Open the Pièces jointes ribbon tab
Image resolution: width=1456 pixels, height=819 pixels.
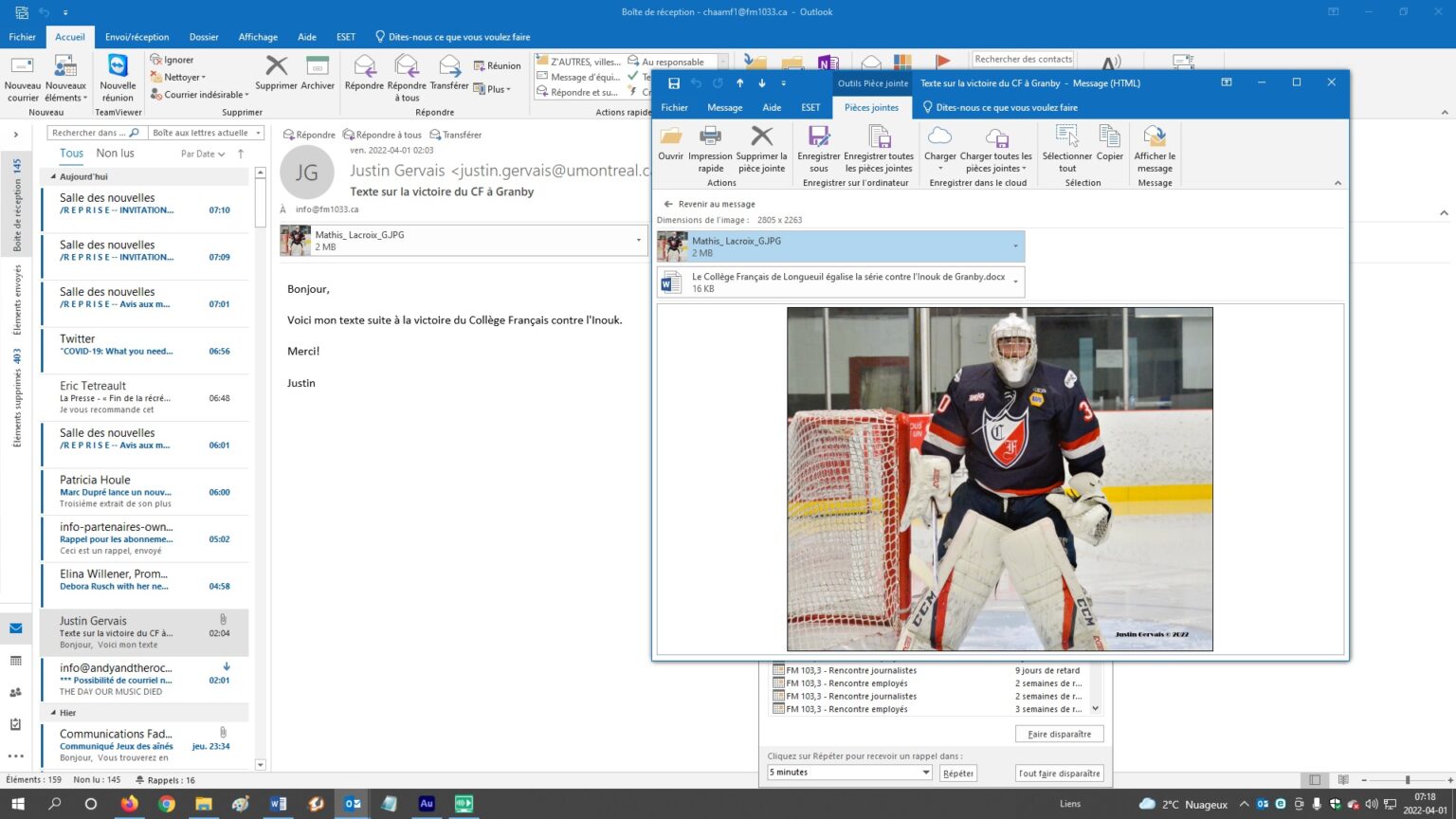[870, 108]
